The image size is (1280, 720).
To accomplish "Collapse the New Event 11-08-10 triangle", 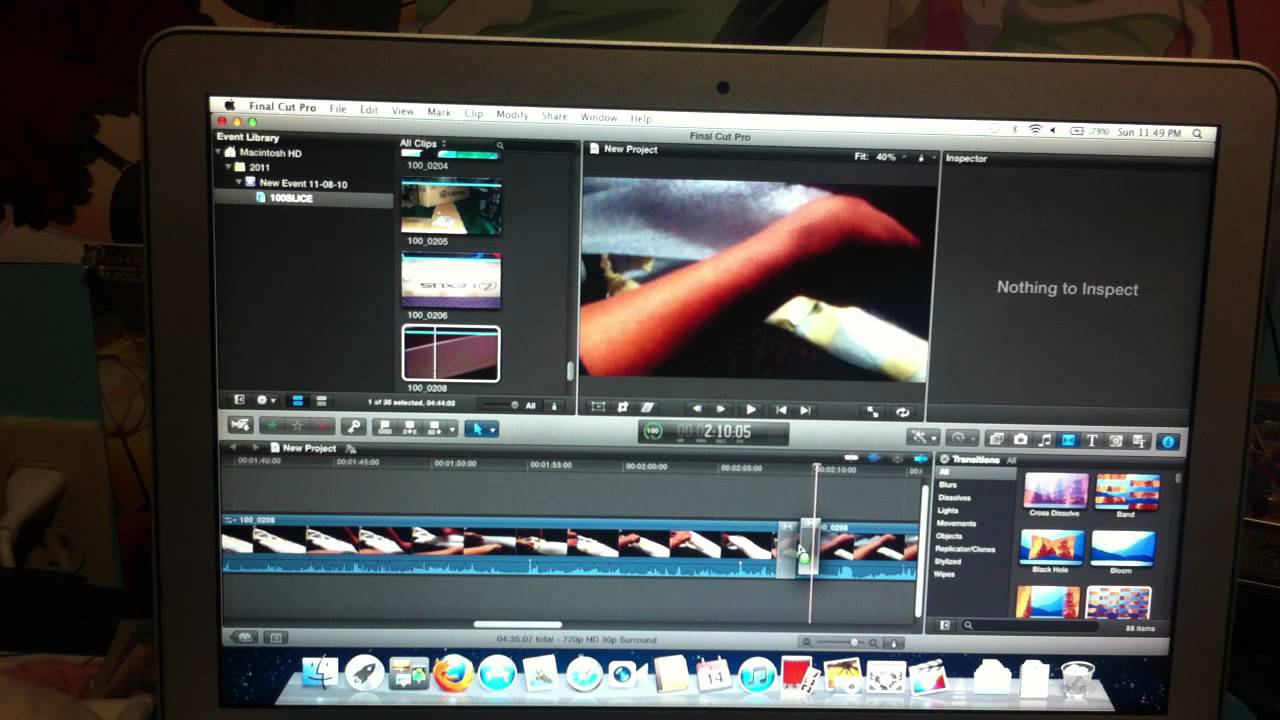I will [x=239, y=182].
